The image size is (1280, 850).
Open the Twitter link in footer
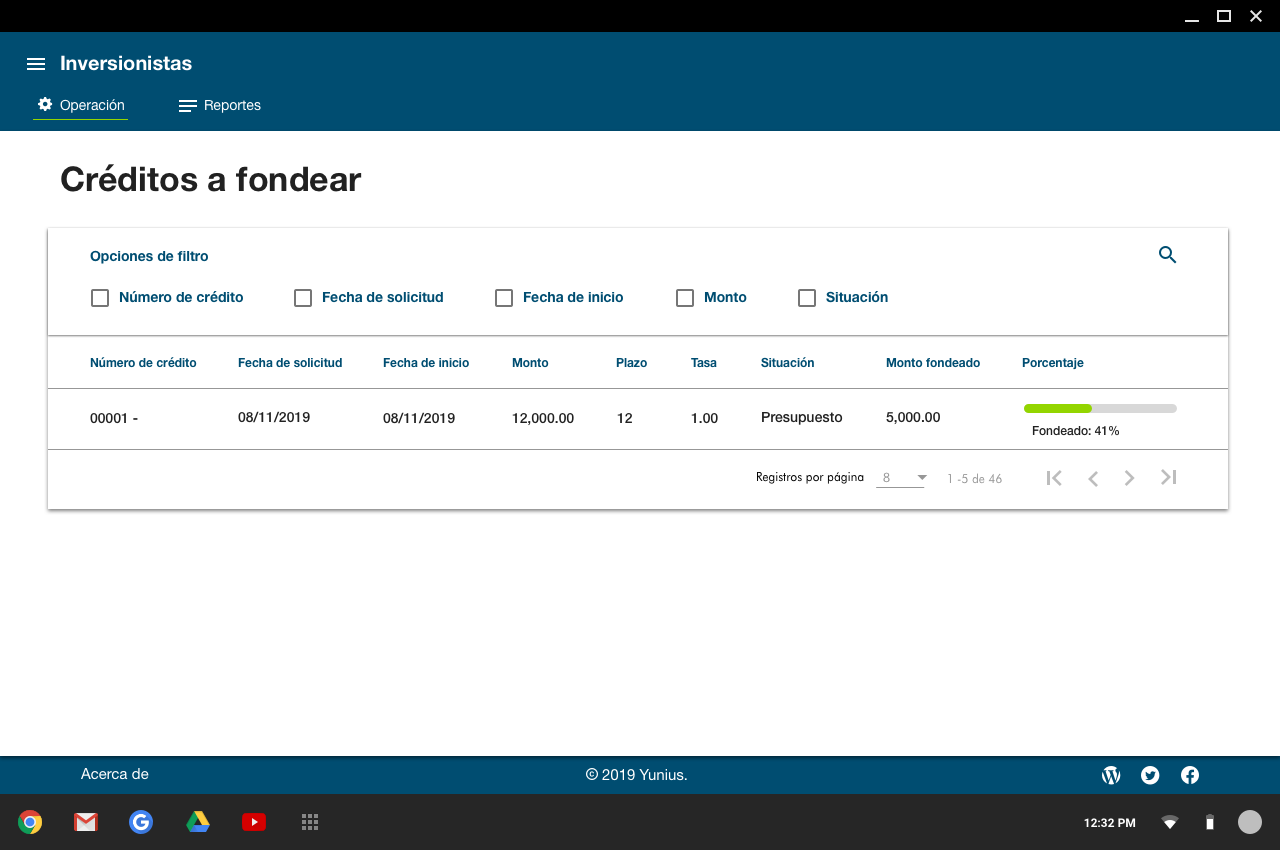(x=1150, y=775)
